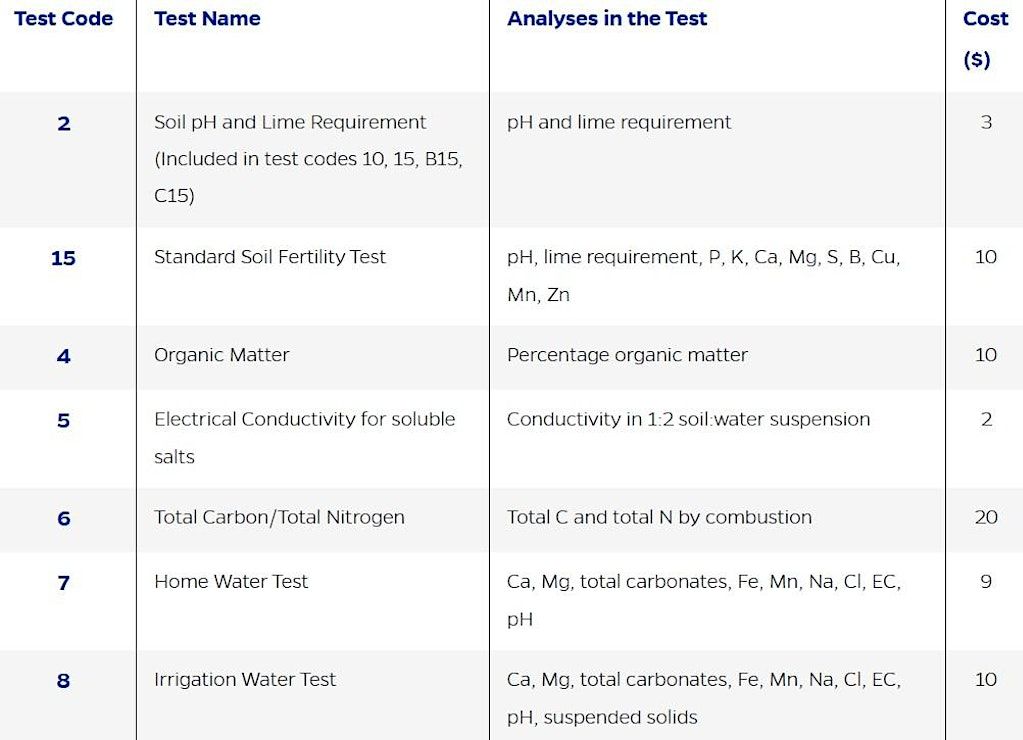
Task: Click the Percentage organic matter cell
Action: pos(627,355)
